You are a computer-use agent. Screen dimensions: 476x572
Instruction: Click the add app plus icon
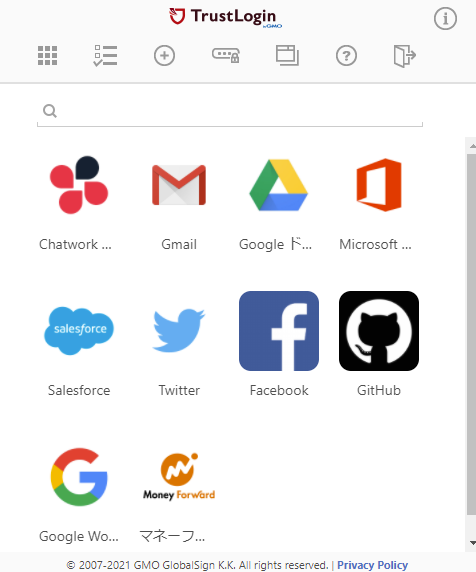pyautogui.click(x=164, y=56)
